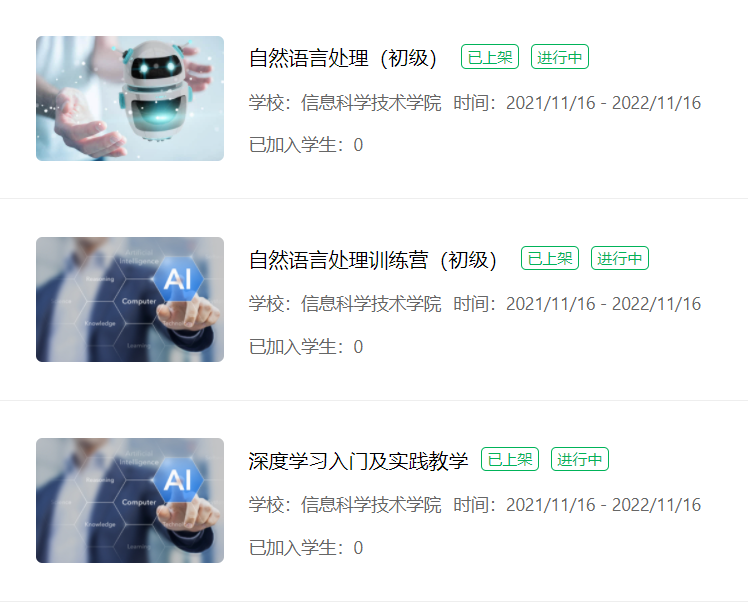This screenshot has width=748, height=603.
Task: Click 进行中 tag of 深度学习入门及实践教学
Action: pyautogui.click(x=580, y=459)
